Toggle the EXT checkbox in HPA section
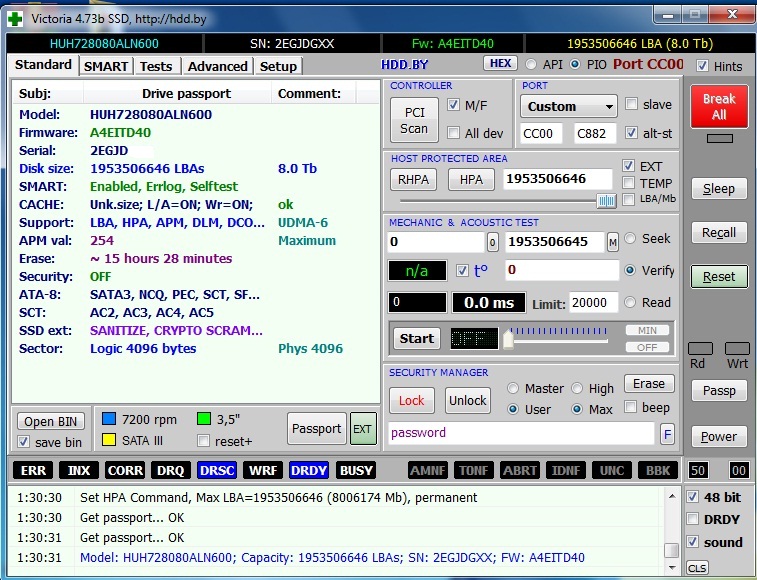The width and height of the screenshot is (757, 580). (x=628, y=166)
